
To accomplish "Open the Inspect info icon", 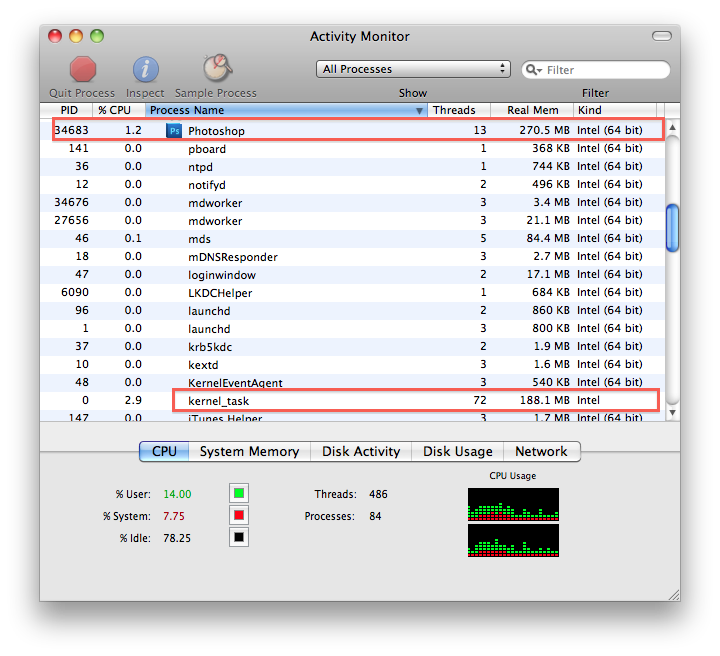I will pos(146,69).
